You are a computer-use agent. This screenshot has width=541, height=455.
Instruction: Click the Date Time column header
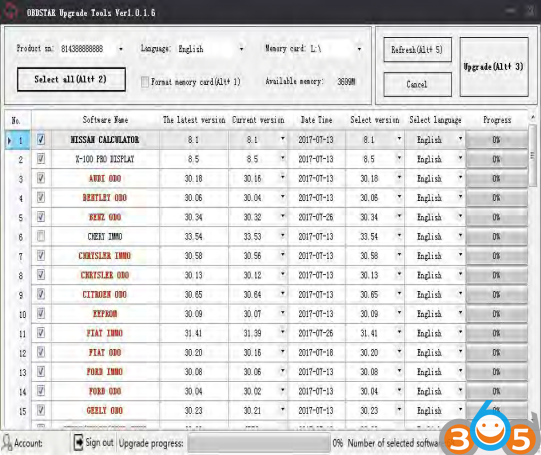[316, 120]
